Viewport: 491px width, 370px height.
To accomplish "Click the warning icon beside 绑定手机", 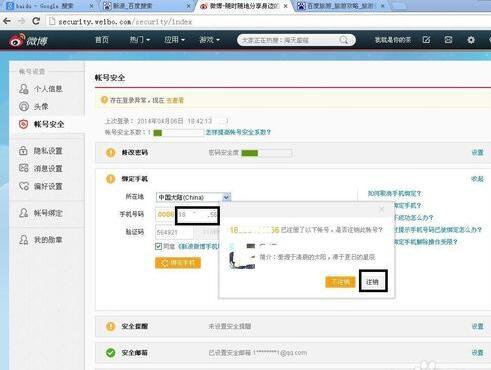I will (110, 179).
